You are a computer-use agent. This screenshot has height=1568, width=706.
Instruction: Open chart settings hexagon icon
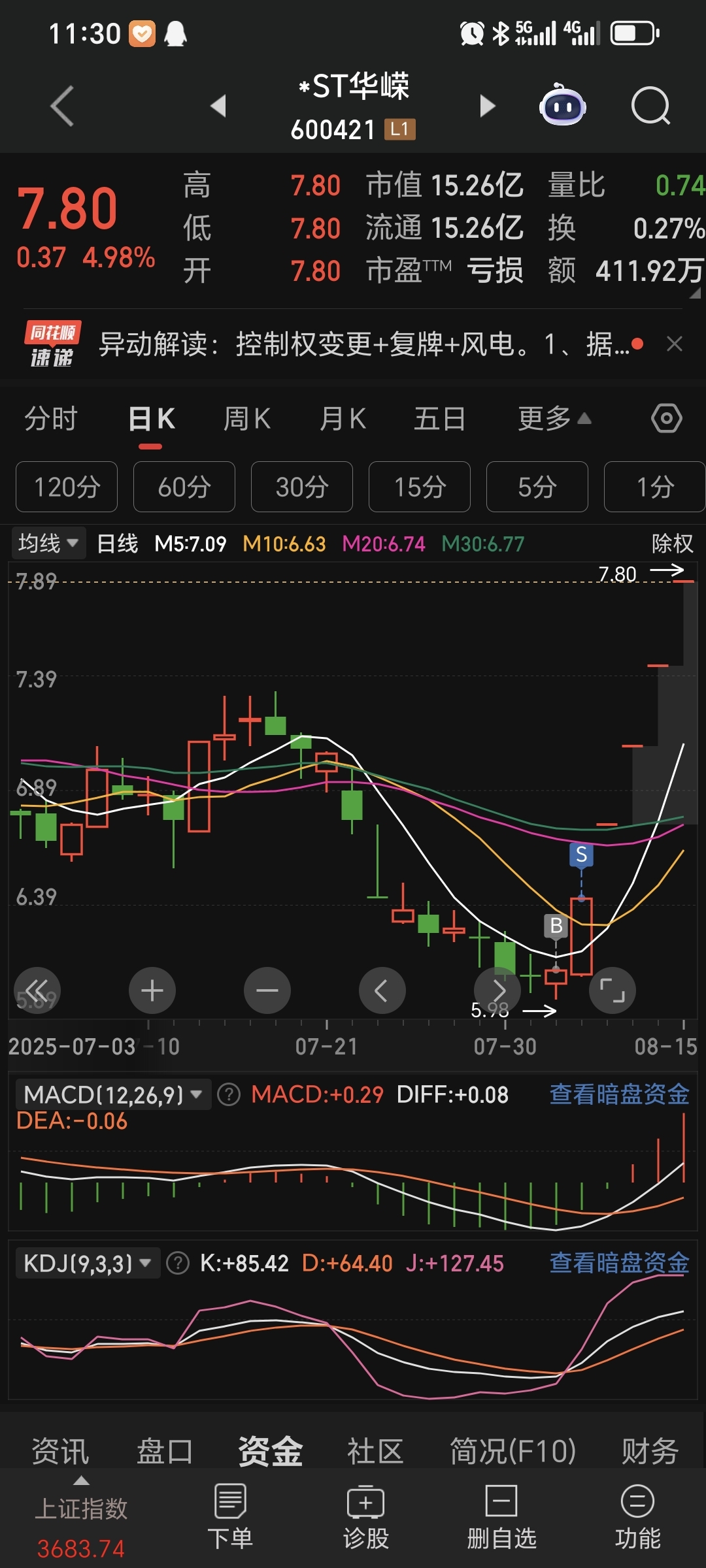(x=667, y=418)
